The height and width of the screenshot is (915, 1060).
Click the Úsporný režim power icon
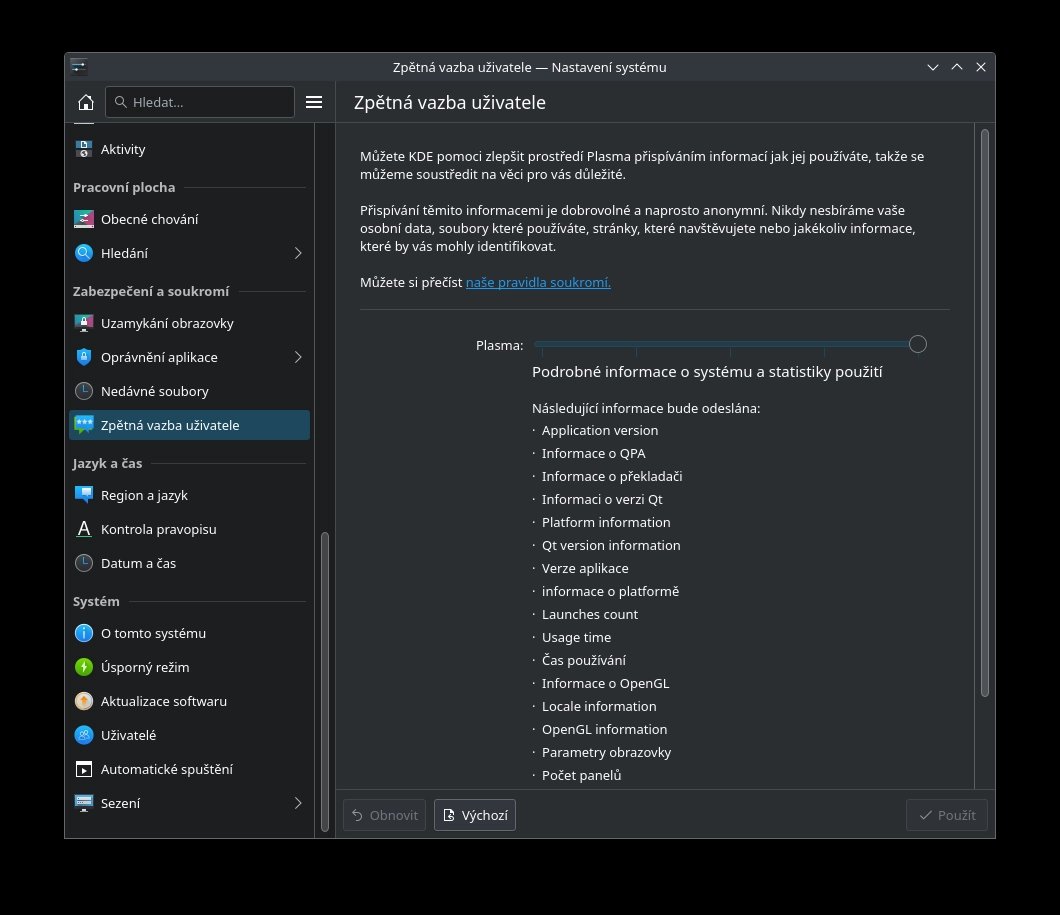[x=84, y=667]
